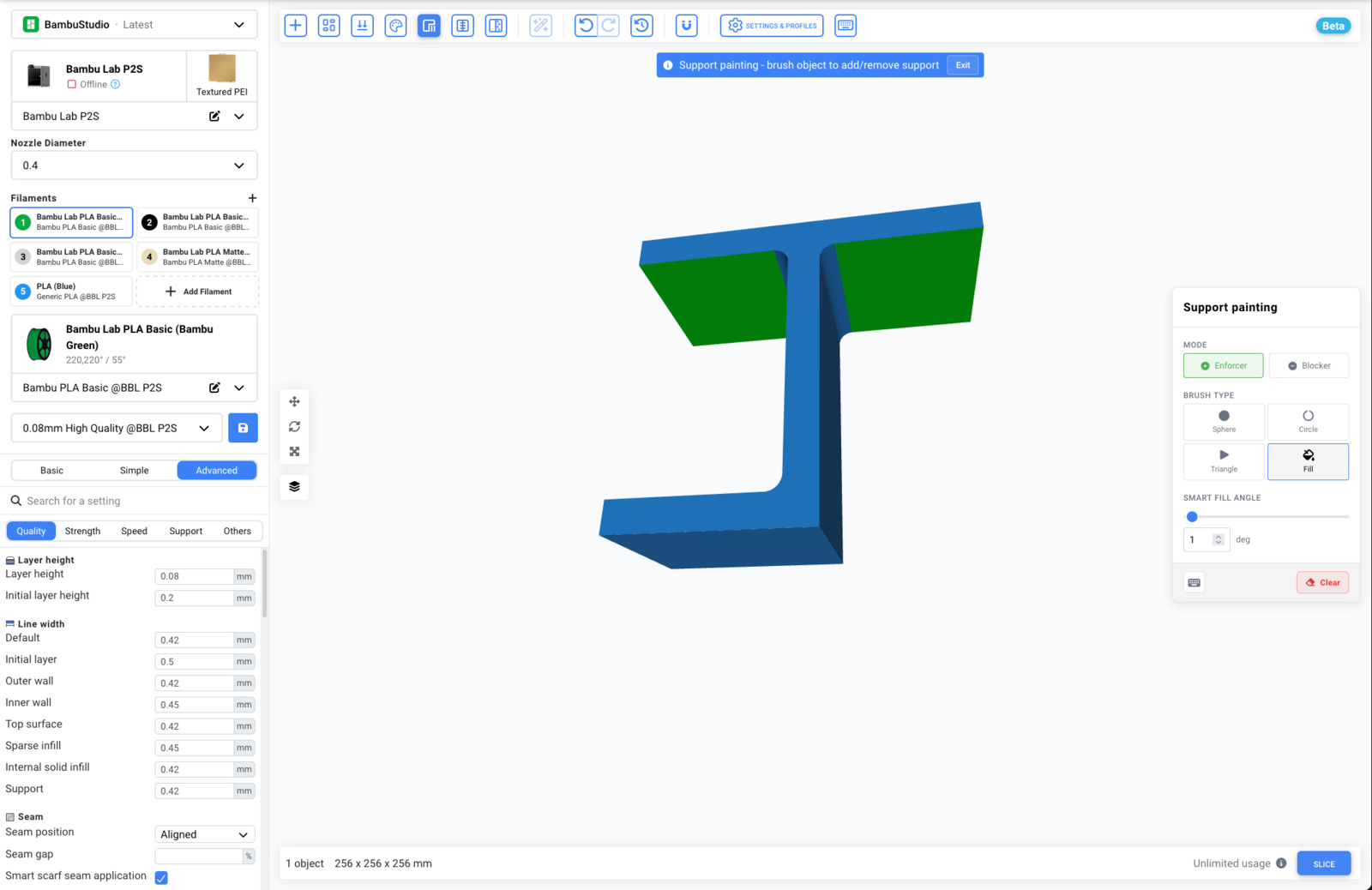Click the Layer height value field
The image size is (1372, 890).
[x=195, y=576]
